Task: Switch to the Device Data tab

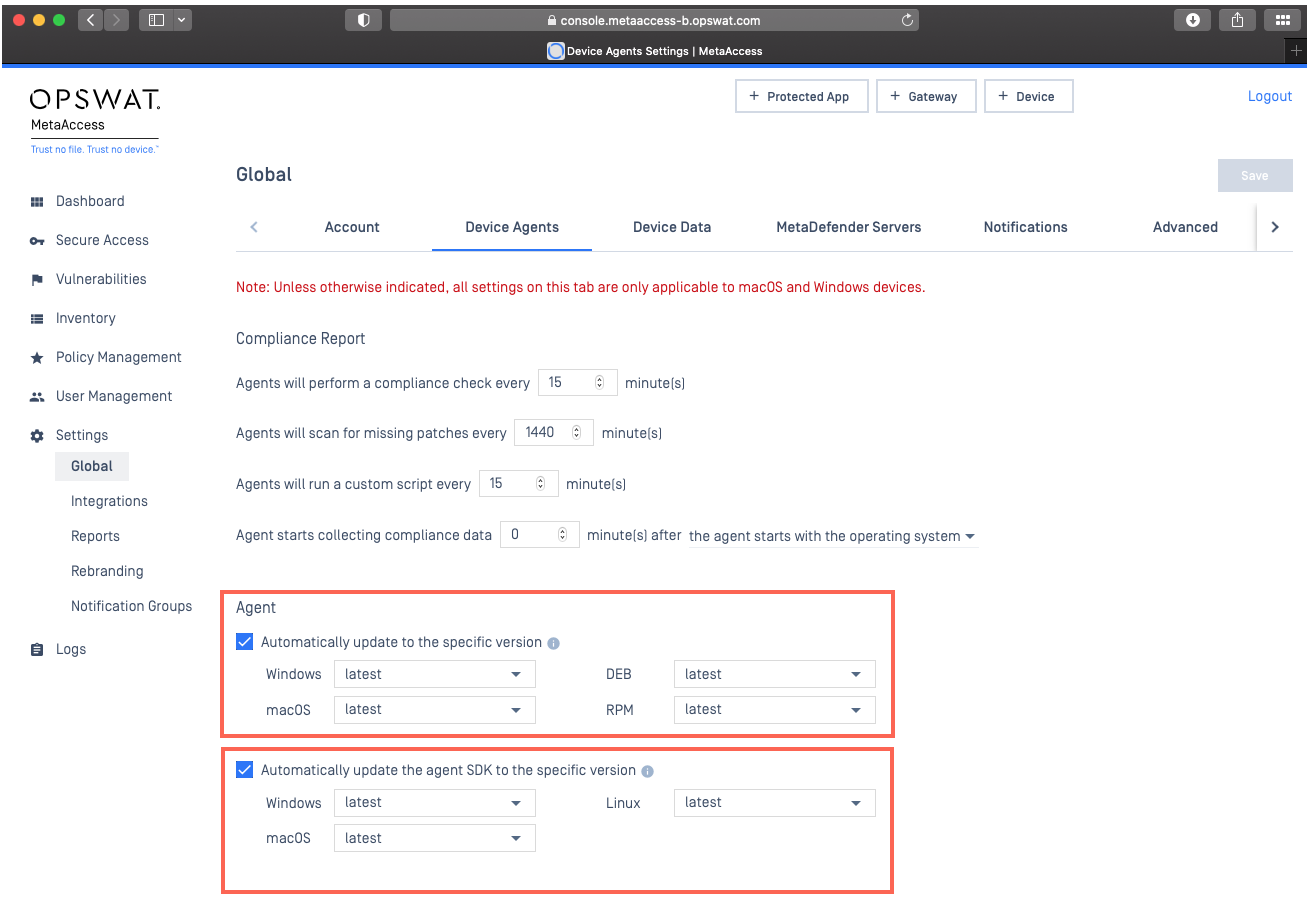Action: coord(672,227)
